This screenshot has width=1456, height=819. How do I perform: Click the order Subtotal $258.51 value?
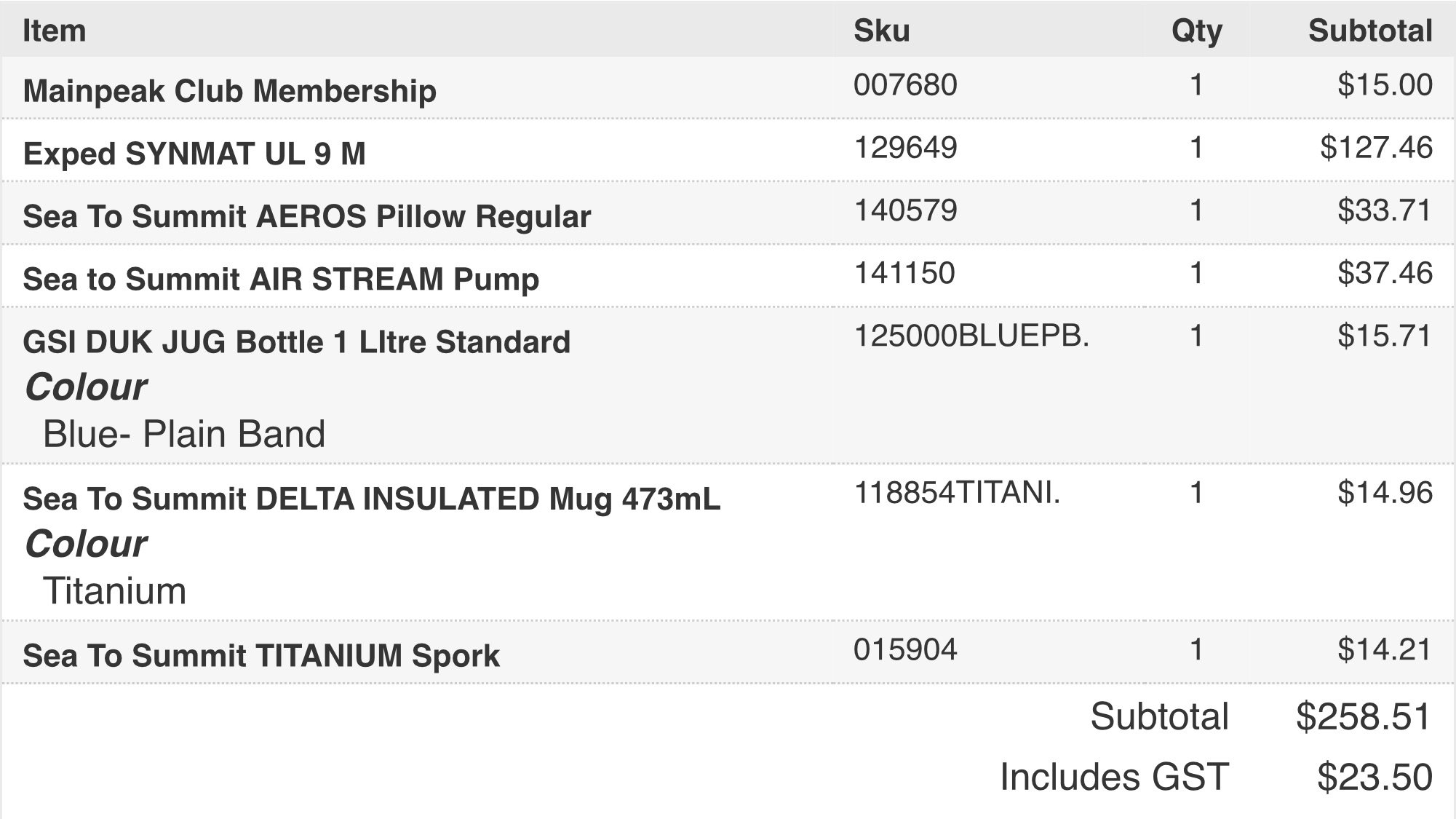click(x=1364, y=716)
